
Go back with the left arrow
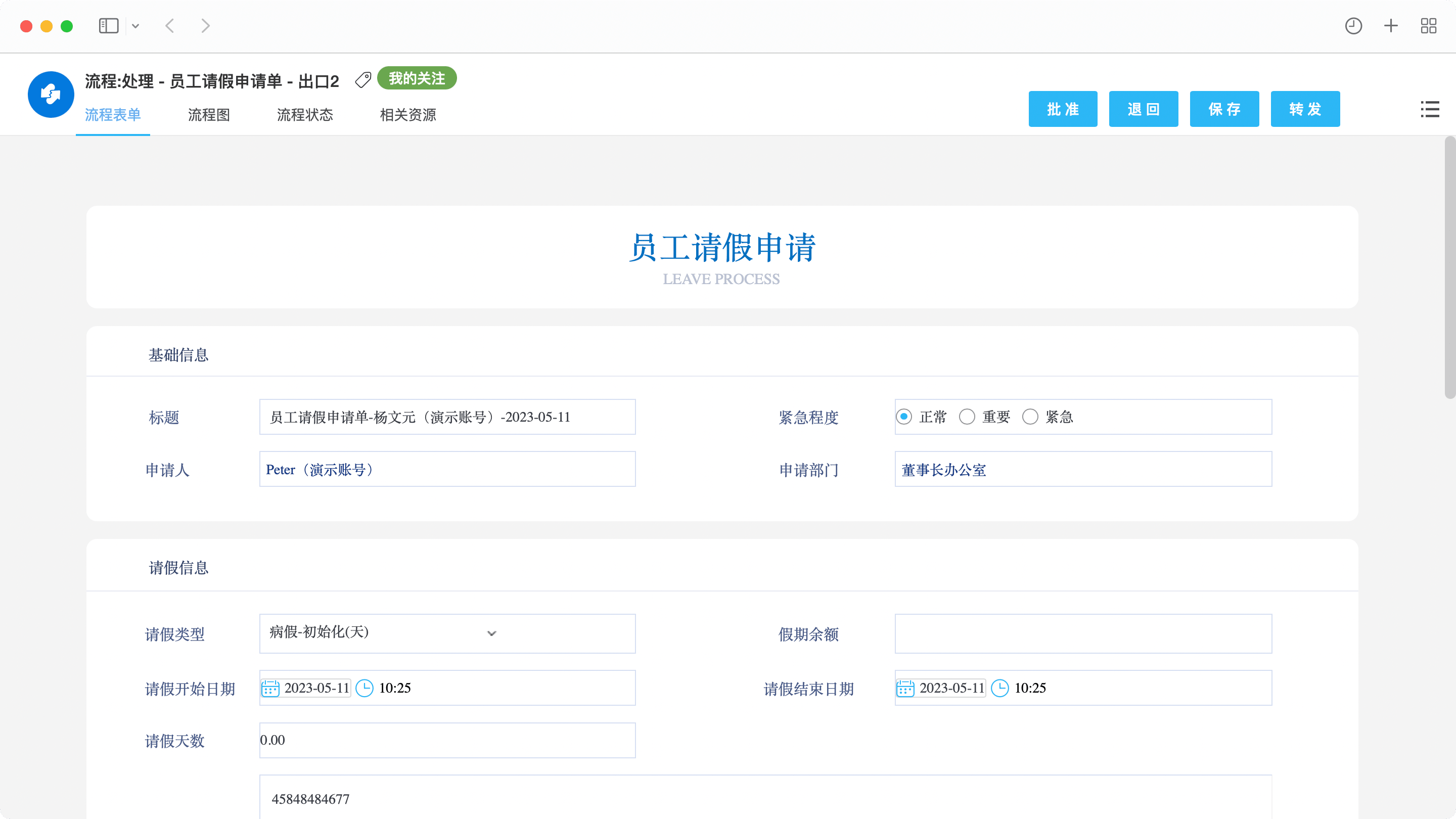pyautogui.click(x=169, y=26)
